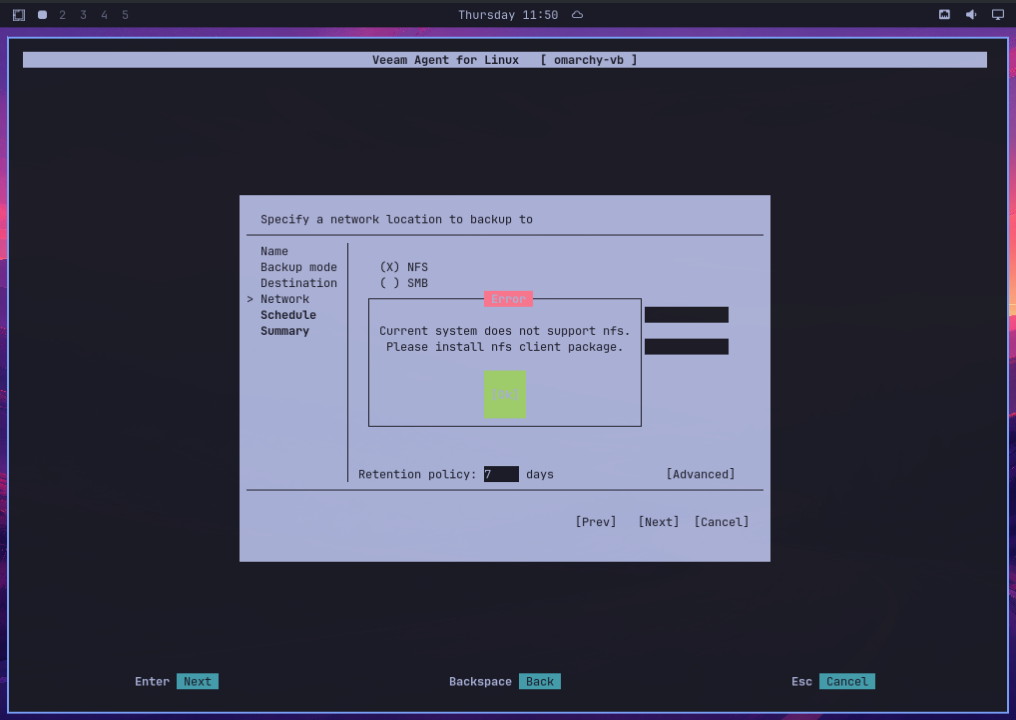Screen dimensions: 1016x720
Task: Click the Retention policy days field
Action: [x=501, y=474]
